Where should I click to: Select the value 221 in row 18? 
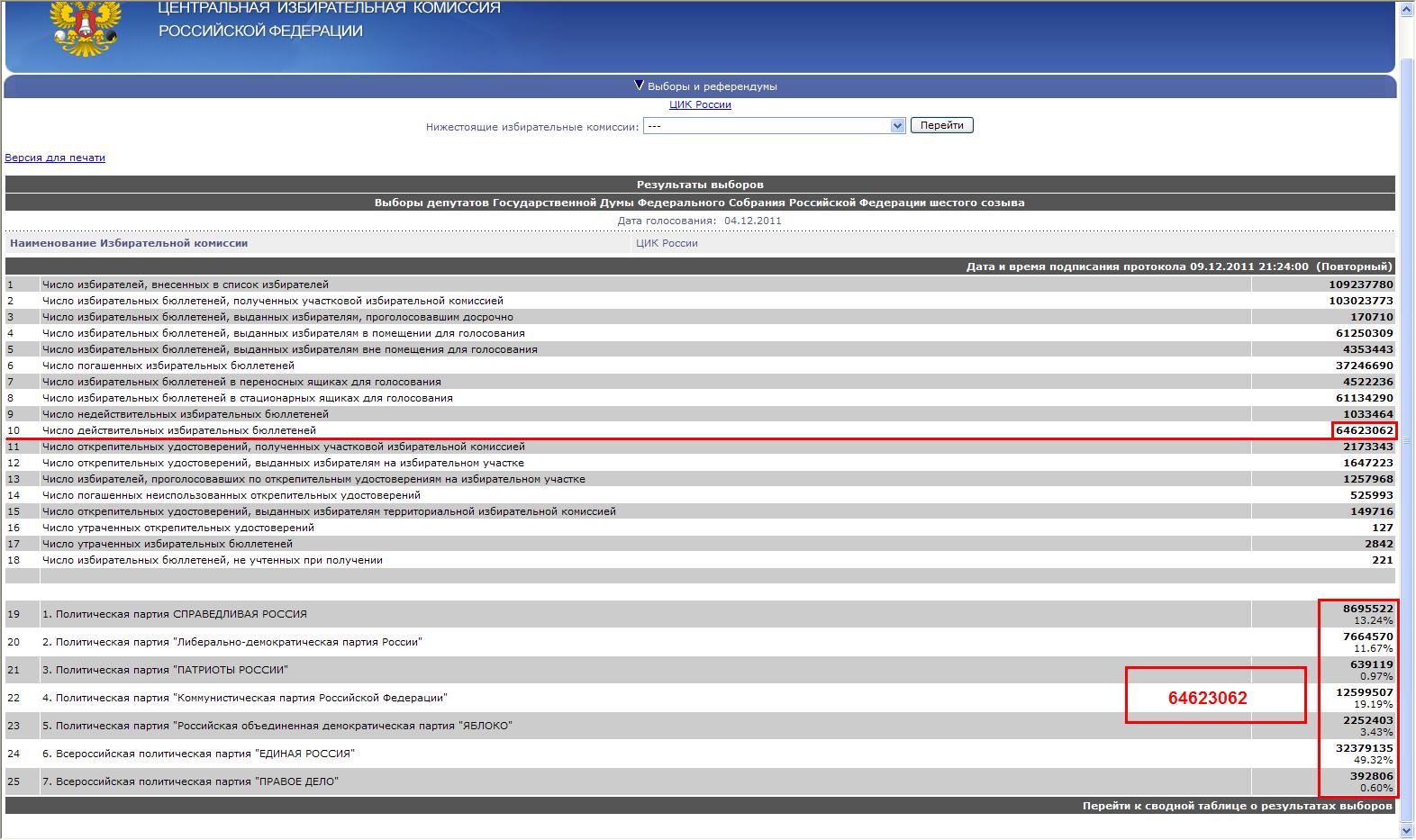click(1383, 560)
